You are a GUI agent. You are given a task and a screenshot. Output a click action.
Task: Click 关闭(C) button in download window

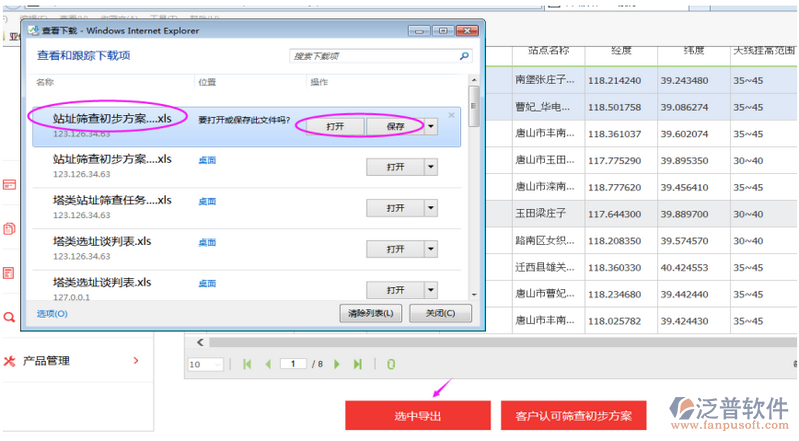440,313
